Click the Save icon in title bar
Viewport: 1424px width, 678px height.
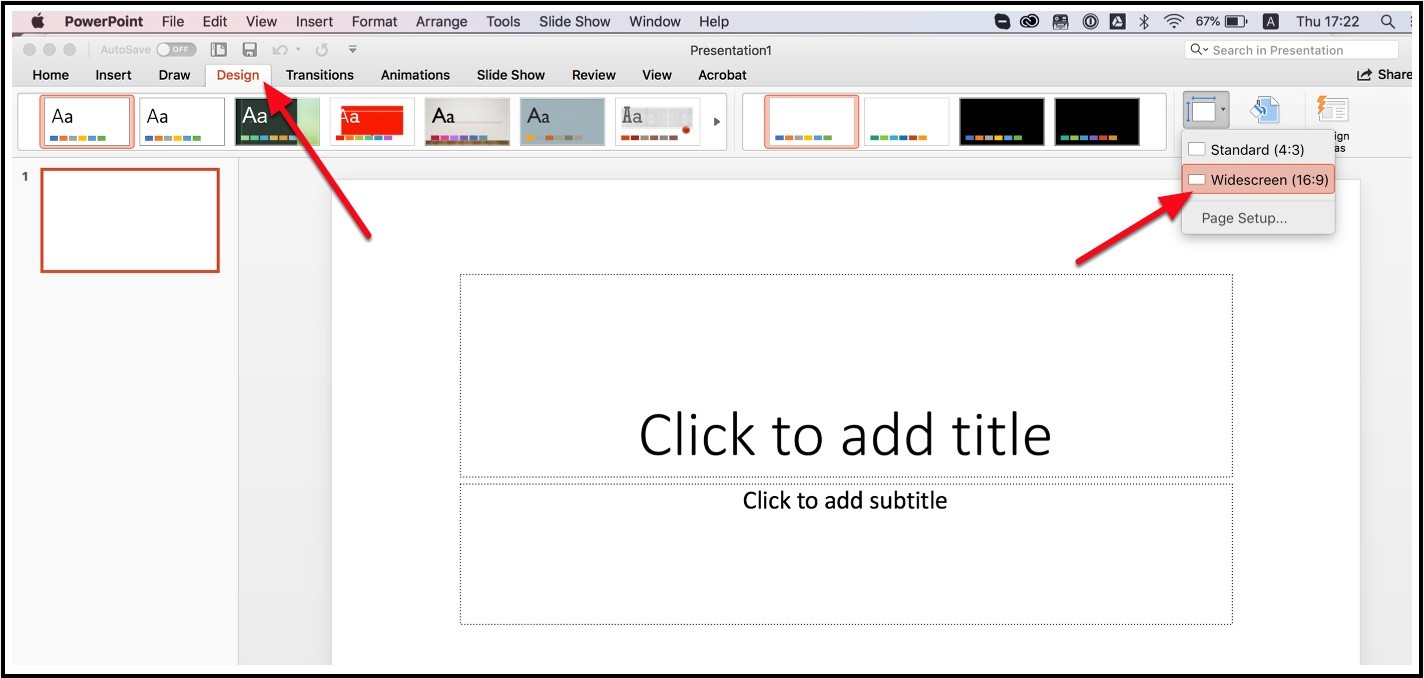coord(250,50)
